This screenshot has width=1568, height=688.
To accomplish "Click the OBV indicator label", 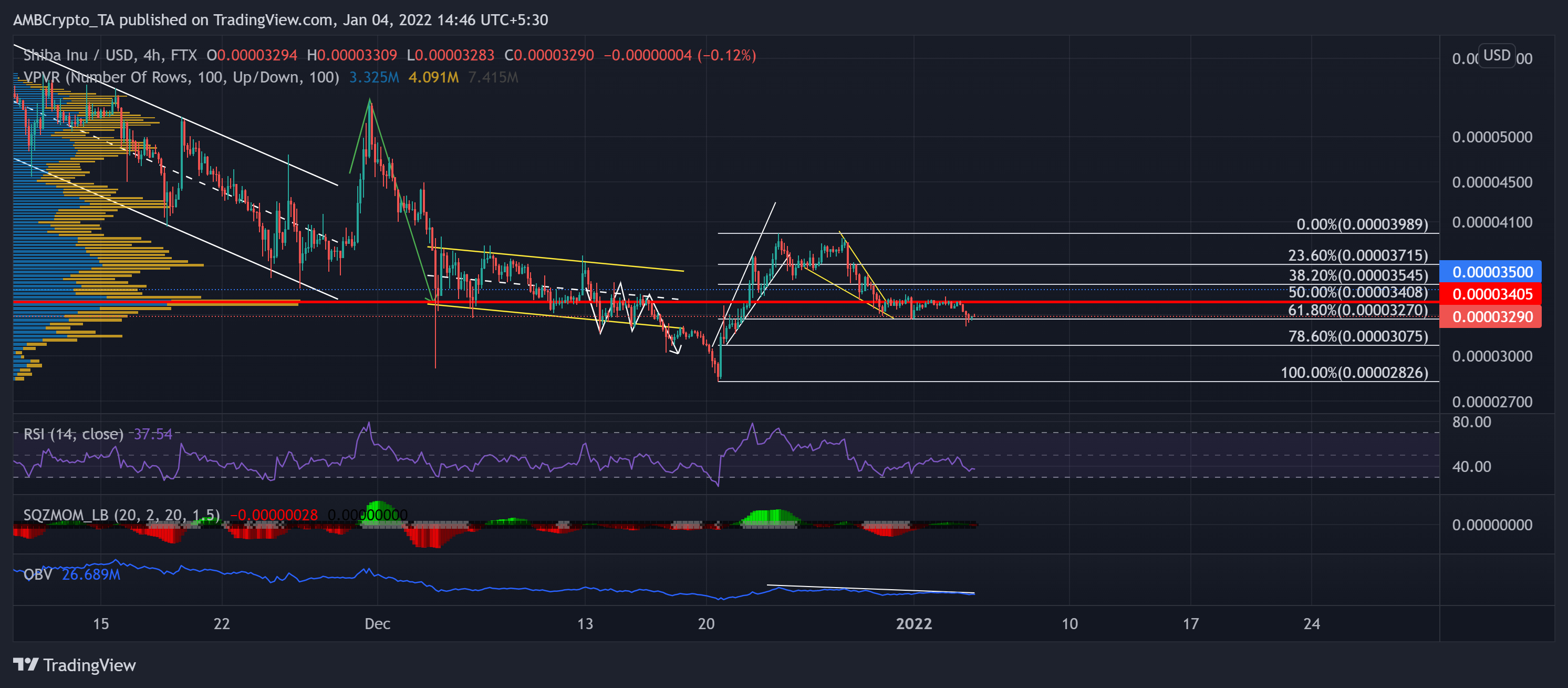I will (37, 575).
